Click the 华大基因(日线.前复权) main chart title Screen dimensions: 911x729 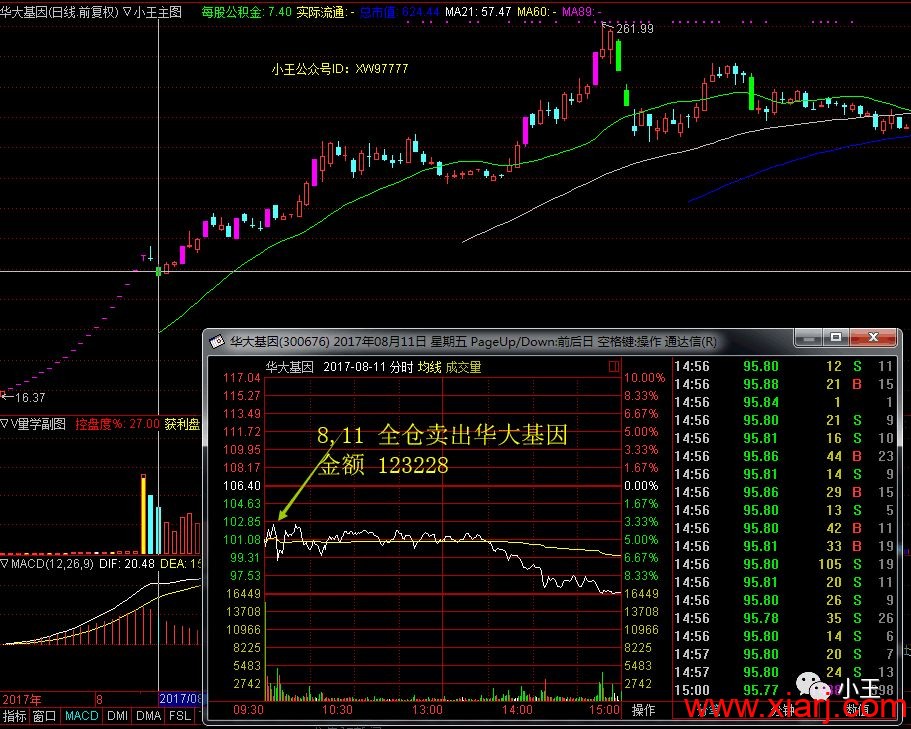(59, 12)
